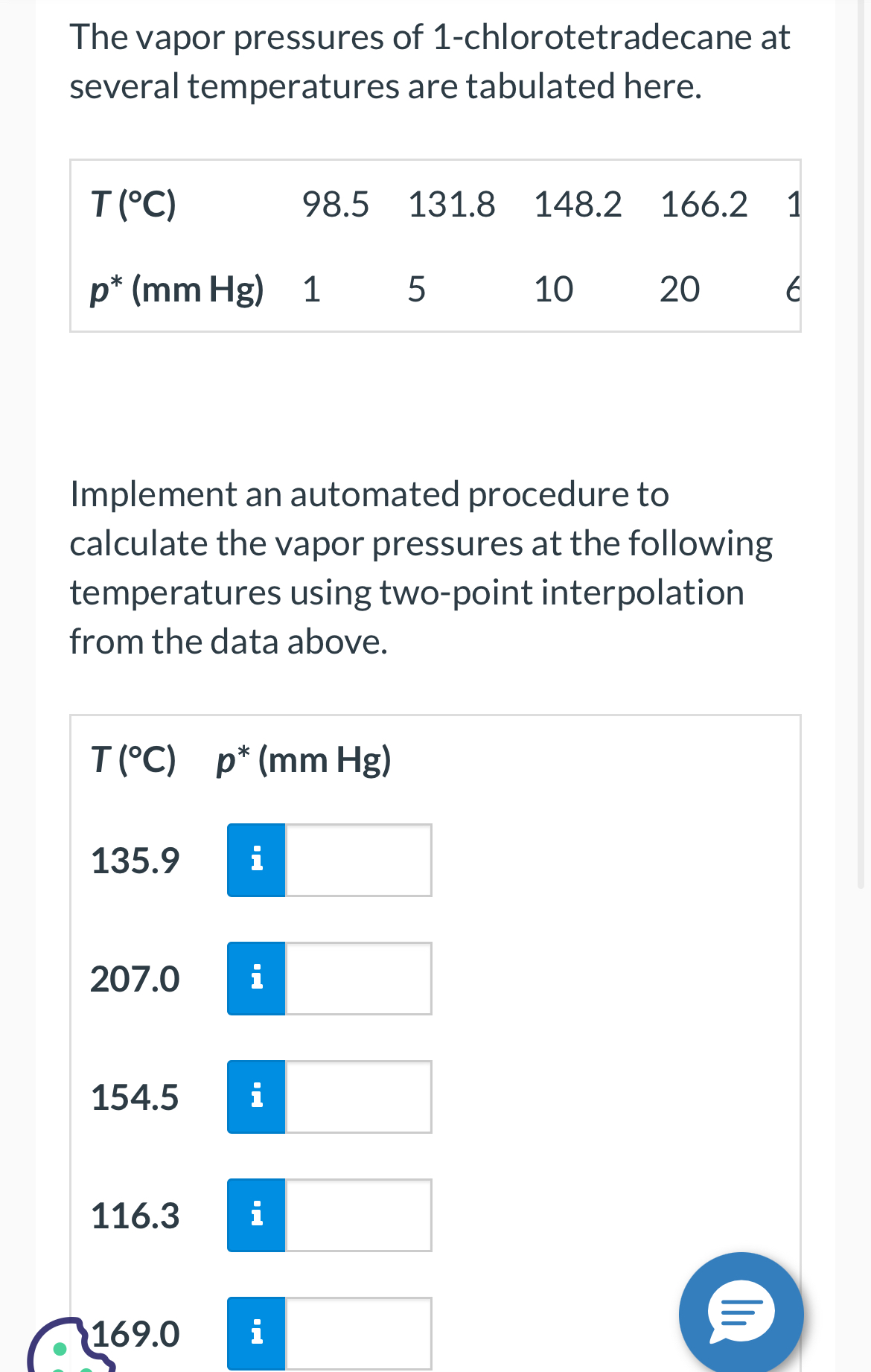Click the answer field for 207.0
Image resolution: width=871 pixels, height=1372 pixels.
point(357,977)
